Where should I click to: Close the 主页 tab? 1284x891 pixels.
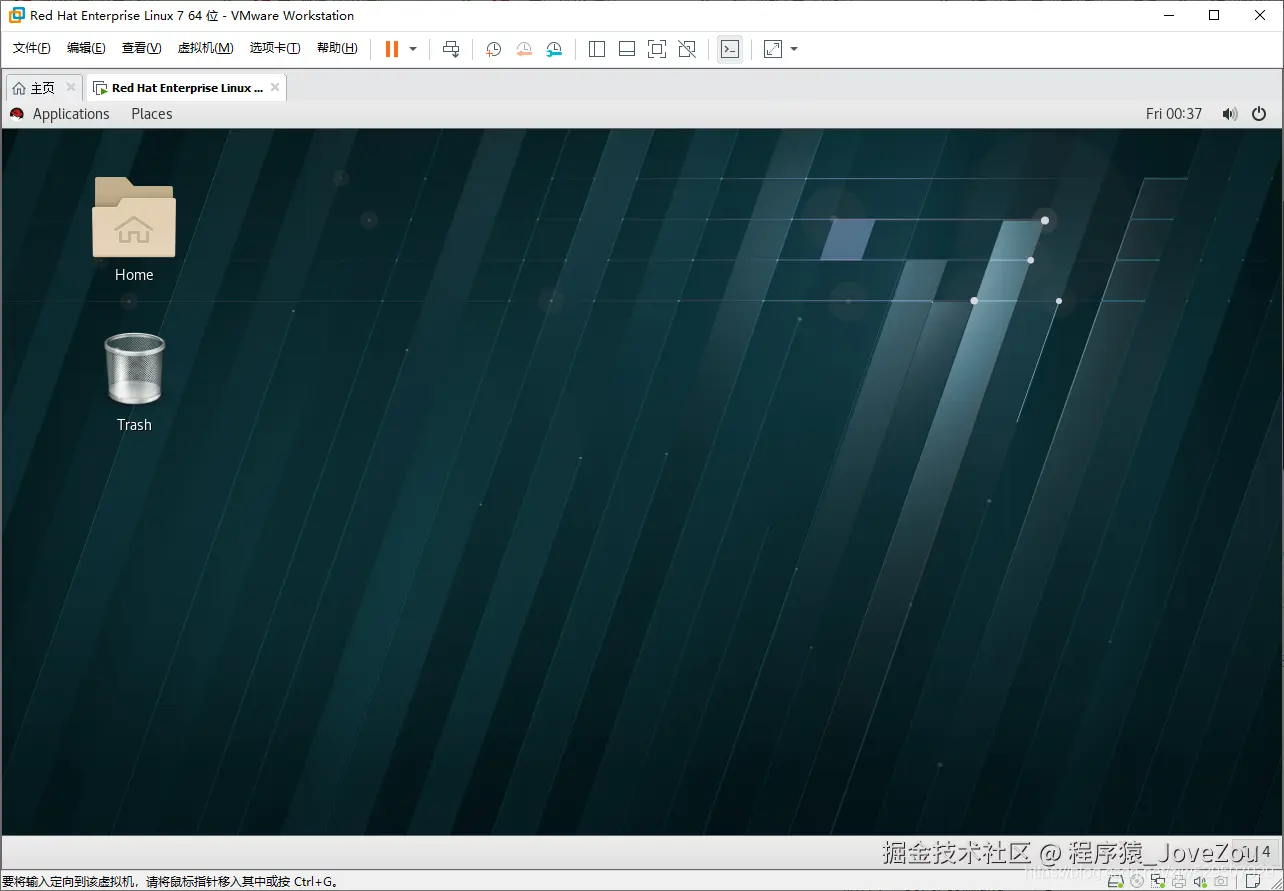pos(70,87)
